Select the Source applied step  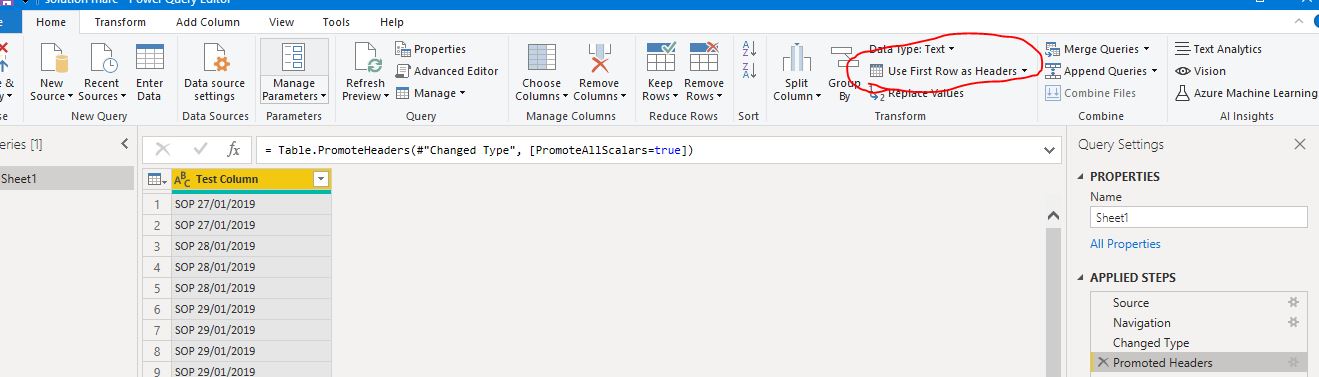click(1199, 302)
